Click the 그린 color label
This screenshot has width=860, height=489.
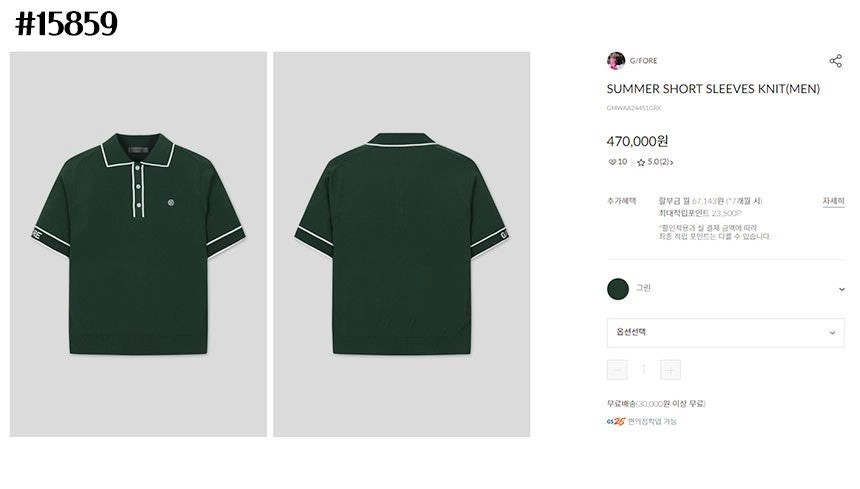643,288
